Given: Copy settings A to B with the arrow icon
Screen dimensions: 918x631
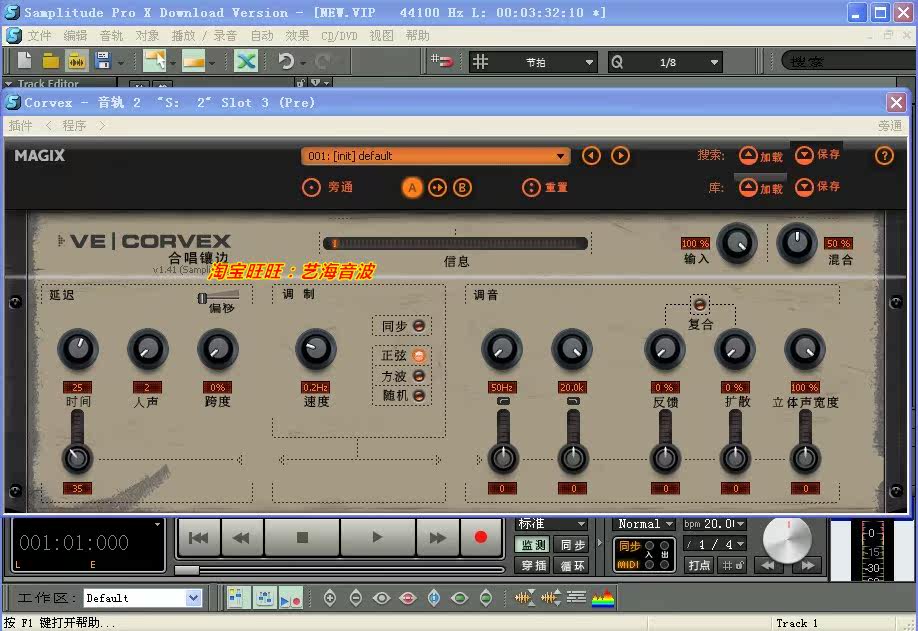Looking at the screenshot, I should coord(437,188).
